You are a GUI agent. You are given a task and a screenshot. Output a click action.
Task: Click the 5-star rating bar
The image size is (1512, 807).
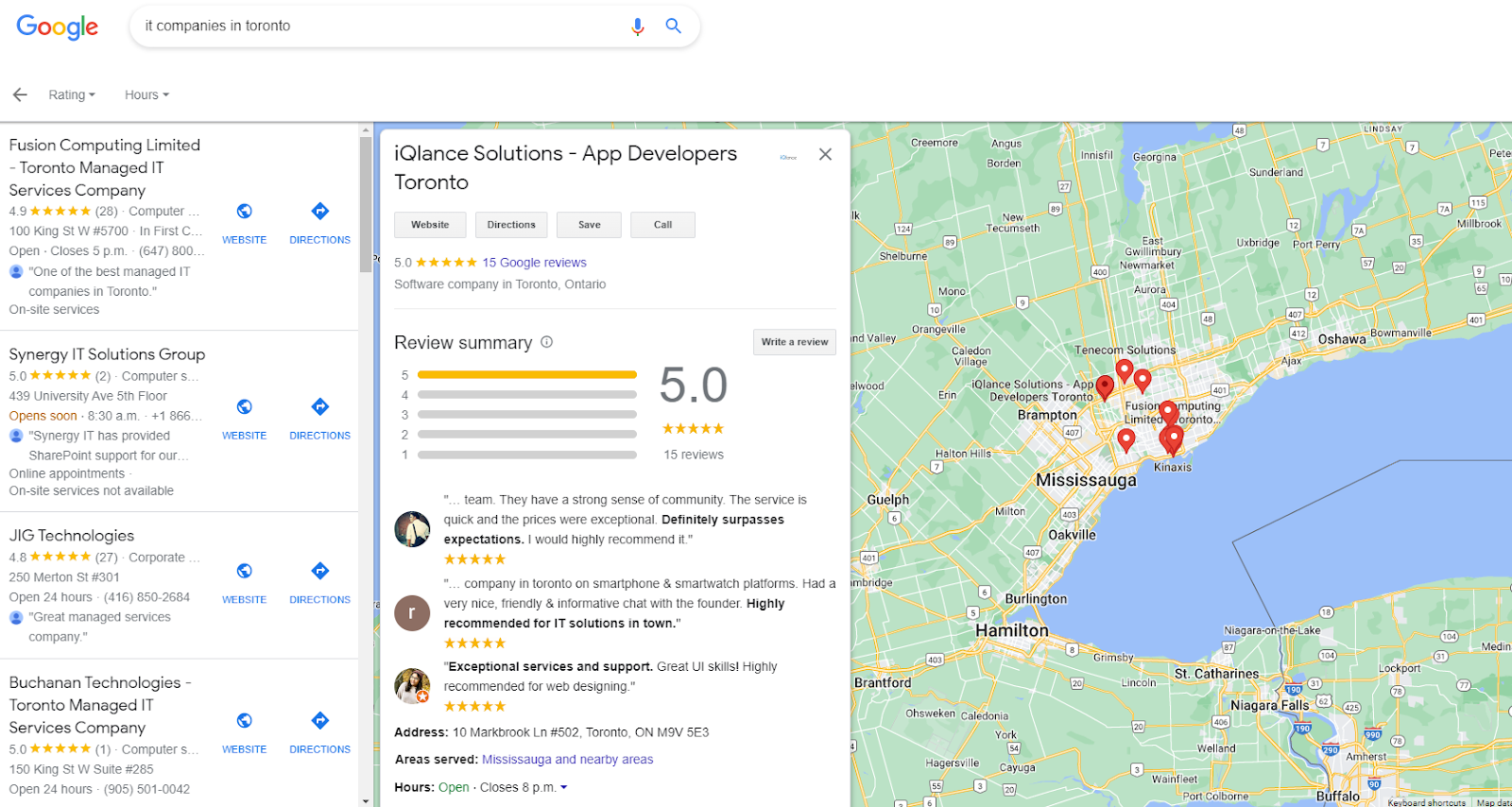coord(527,375)
